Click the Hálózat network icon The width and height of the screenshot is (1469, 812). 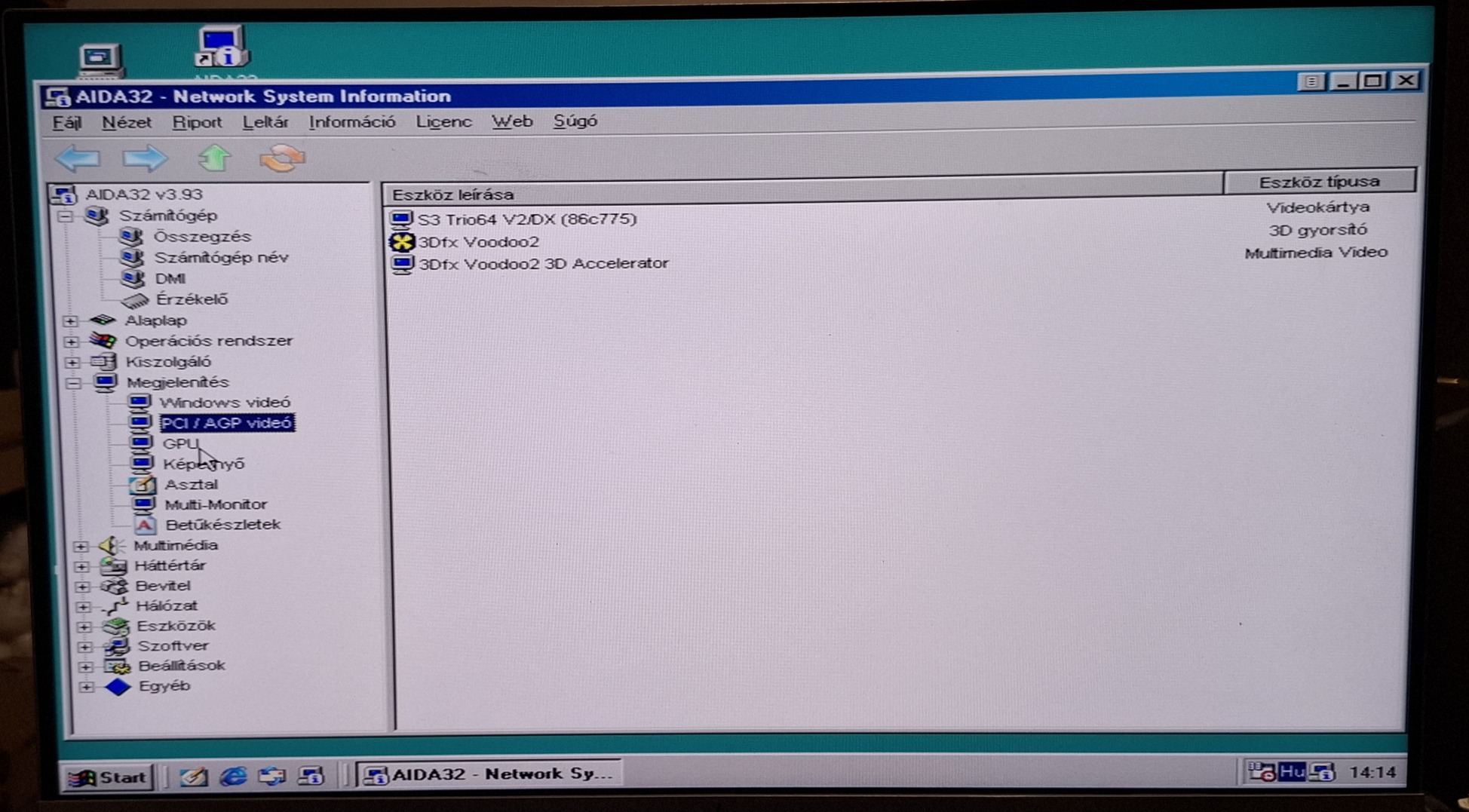coord(115,606)
